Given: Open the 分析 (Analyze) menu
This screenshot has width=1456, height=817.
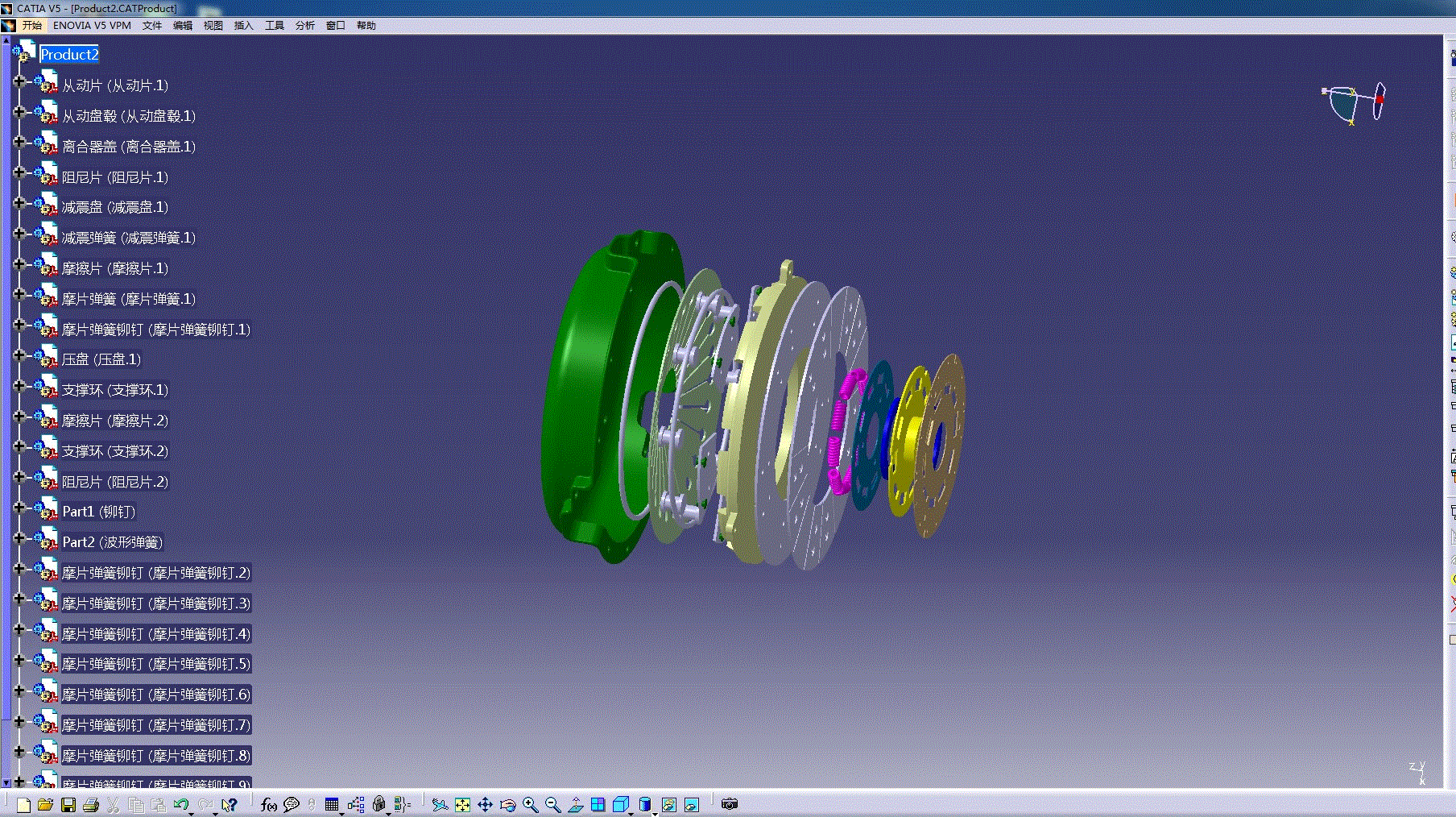Looking at the screenshot, I should point(305,26).
